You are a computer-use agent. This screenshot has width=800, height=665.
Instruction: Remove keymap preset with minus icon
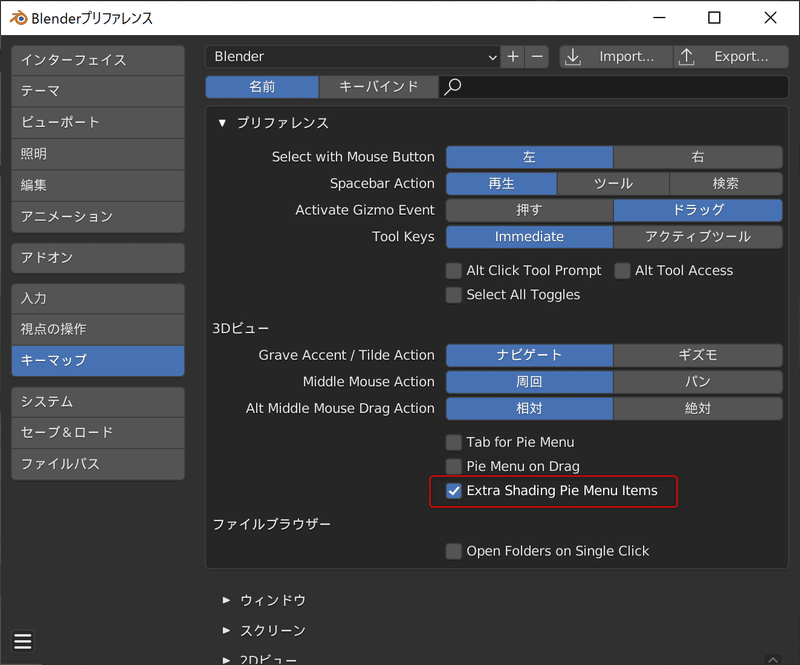coord(537,57)
